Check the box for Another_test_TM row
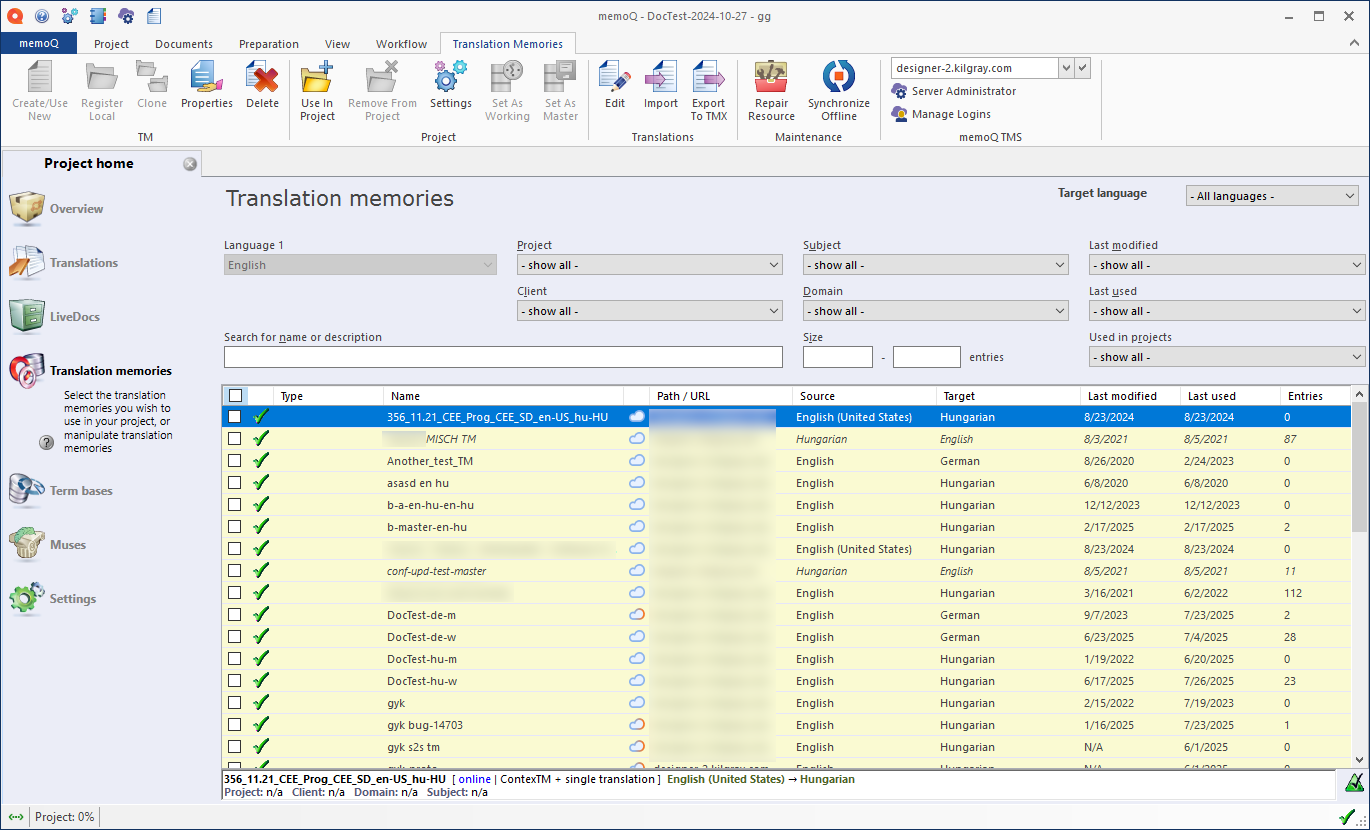 tap(234, 461)
